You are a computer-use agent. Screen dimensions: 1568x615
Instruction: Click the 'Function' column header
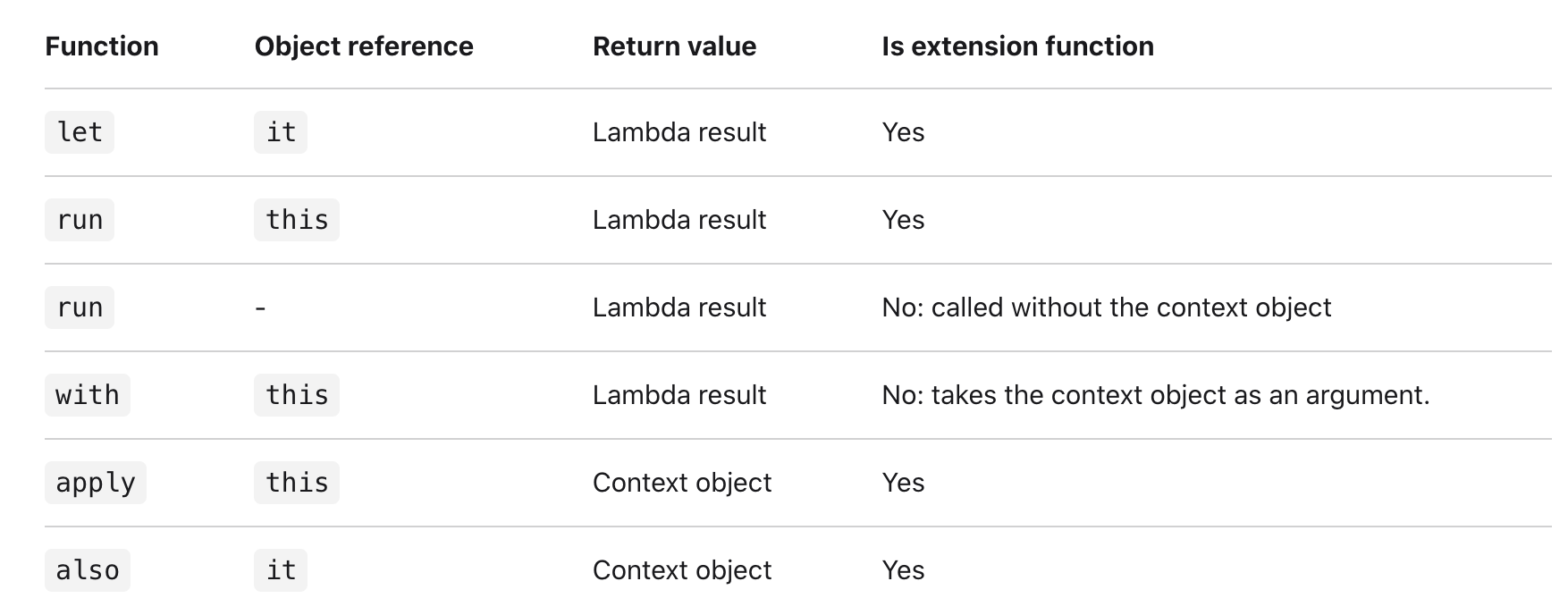point(102,46)
